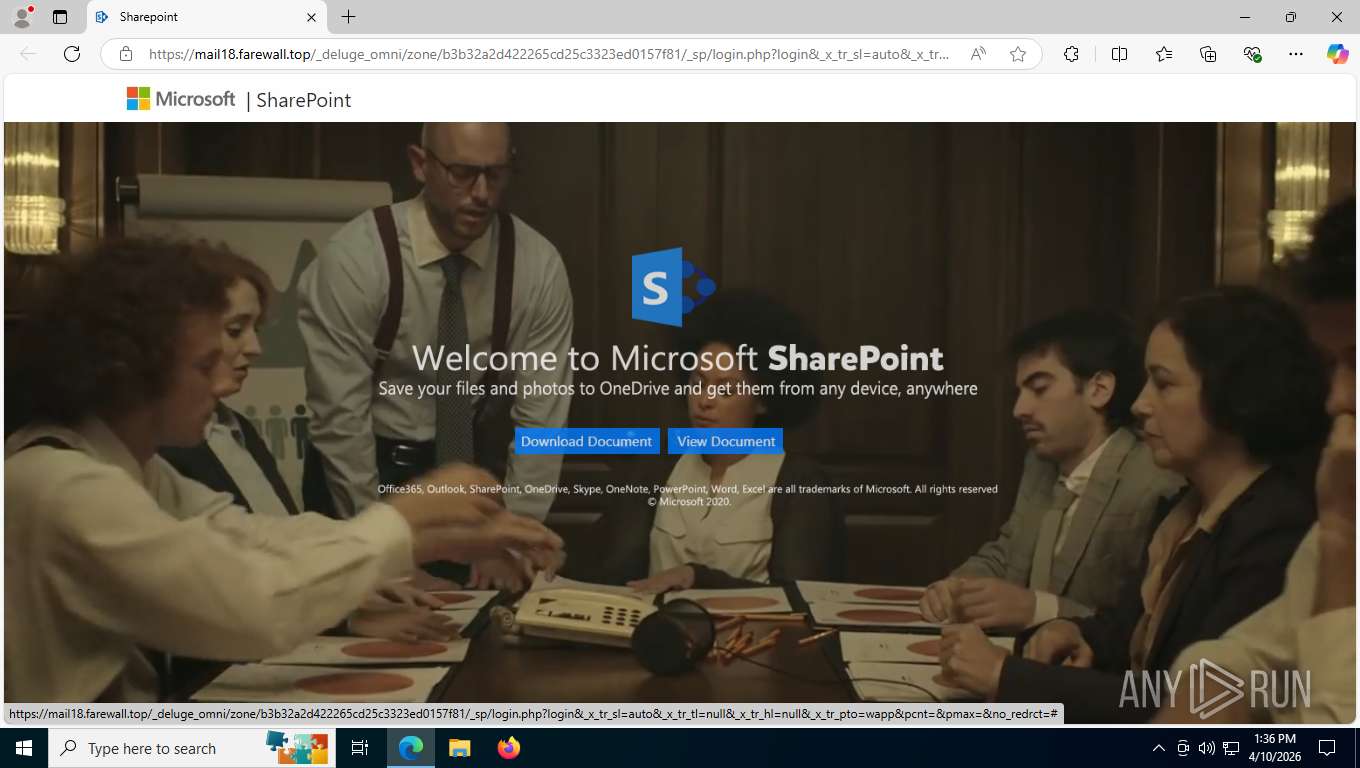The height and width of the screenshot is (768, 1360).
Task: Open the Read aloud icon
Action: click(x=979, y=54)
